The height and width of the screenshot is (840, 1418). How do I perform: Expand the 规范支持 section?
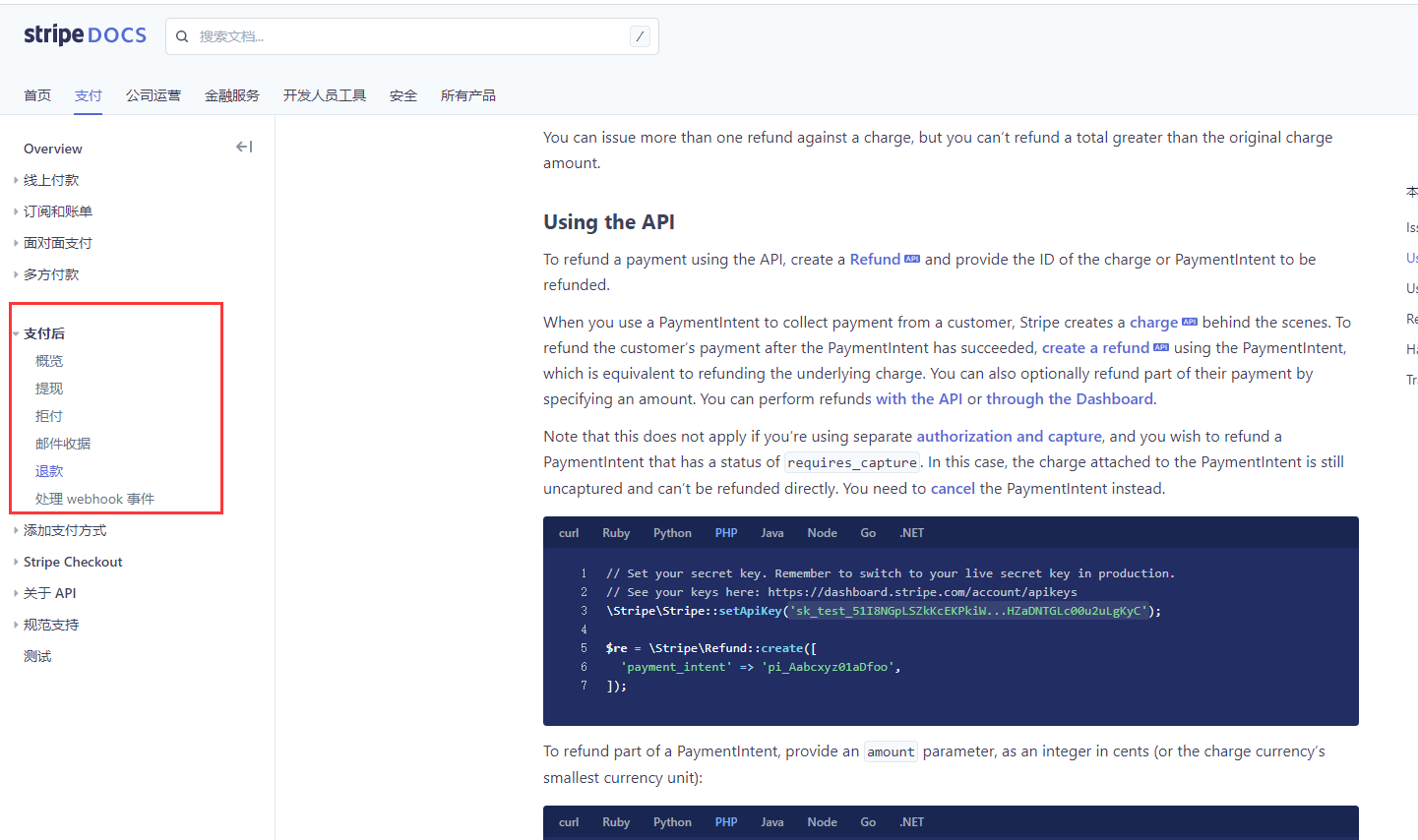tap(51, 625)
